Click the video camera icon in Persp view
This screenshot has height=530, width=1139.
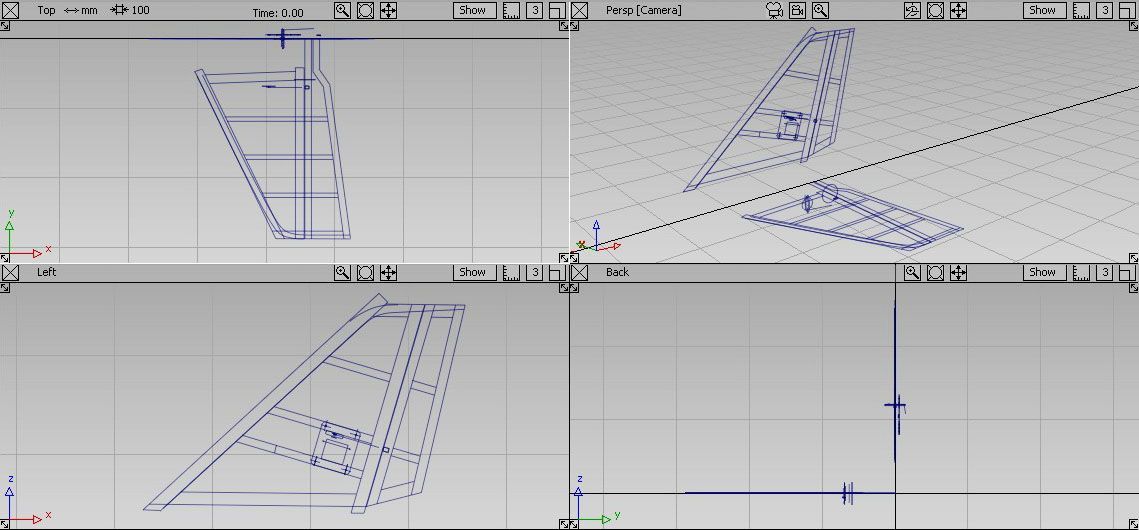click(x=797, y=10)
